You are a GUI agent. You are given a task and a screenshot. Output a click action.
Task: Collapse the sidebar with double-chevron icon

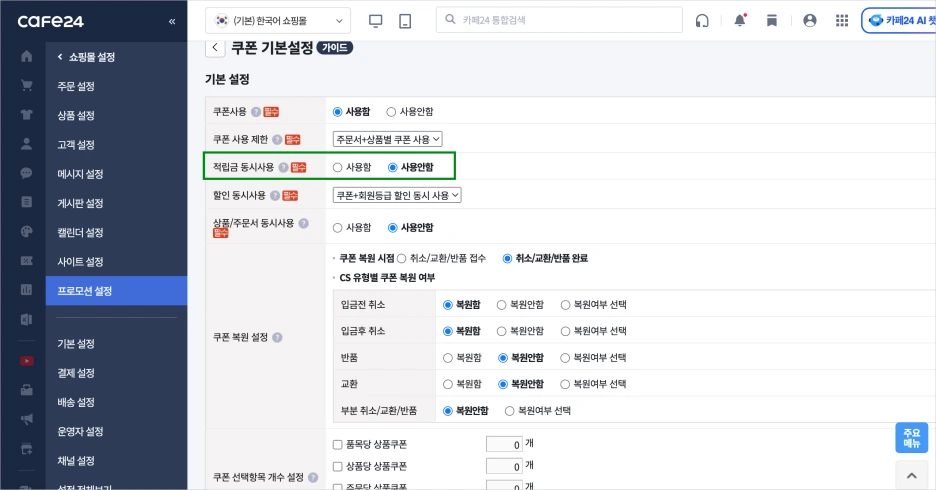pyautogui.click(x=172, y=21)
